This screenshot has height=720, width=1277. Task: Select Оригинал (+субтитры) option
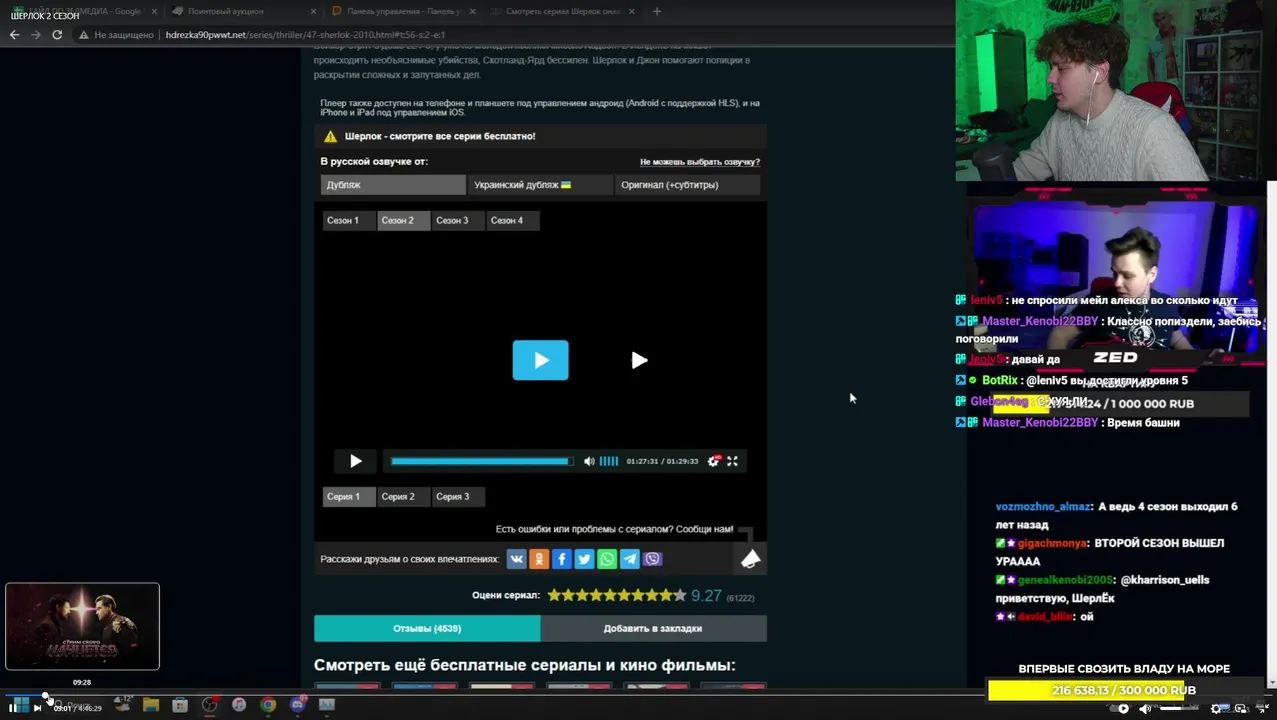click(687, 185)
